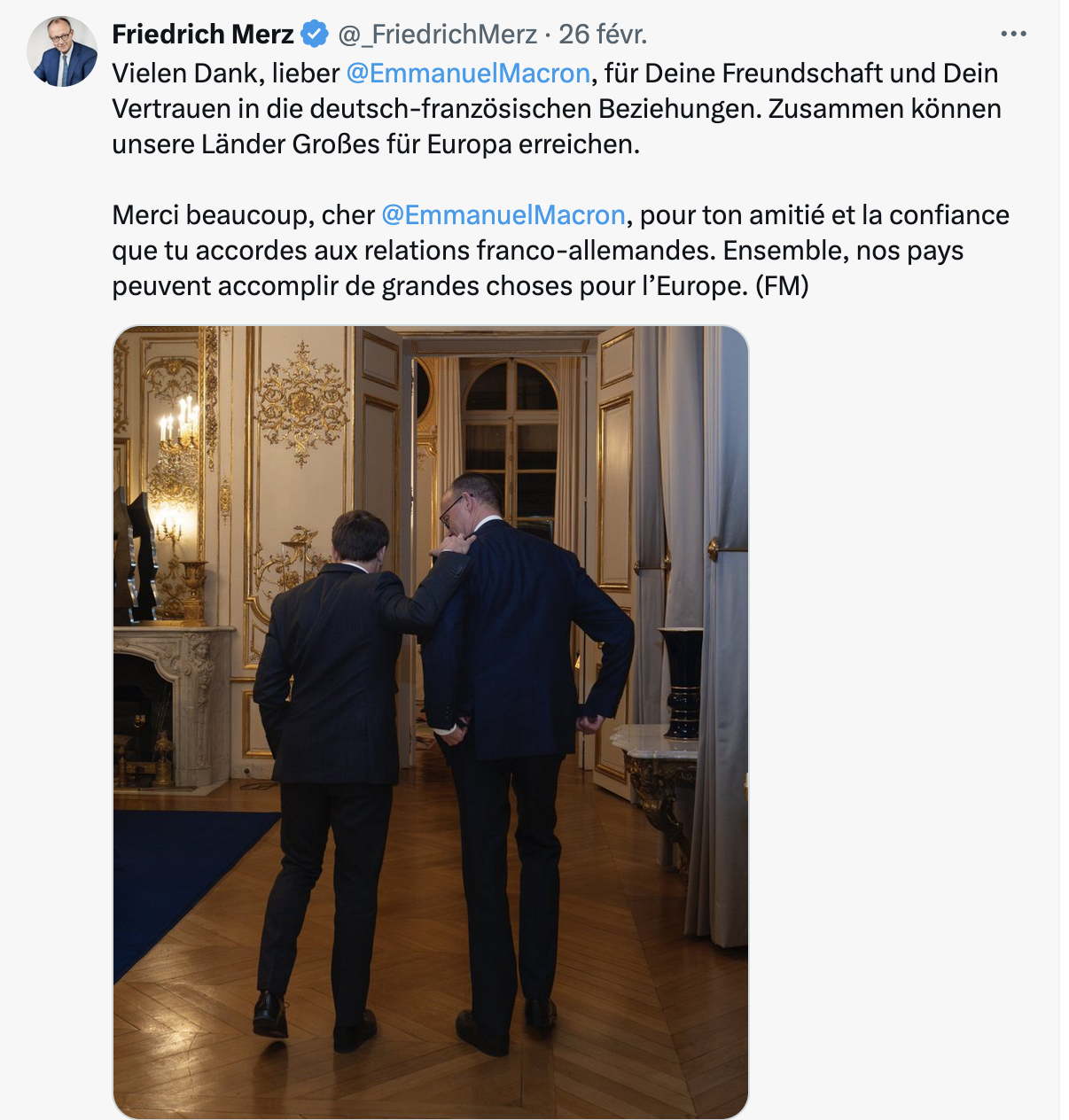Click the display name Friedrich Merz

(203, 35)
